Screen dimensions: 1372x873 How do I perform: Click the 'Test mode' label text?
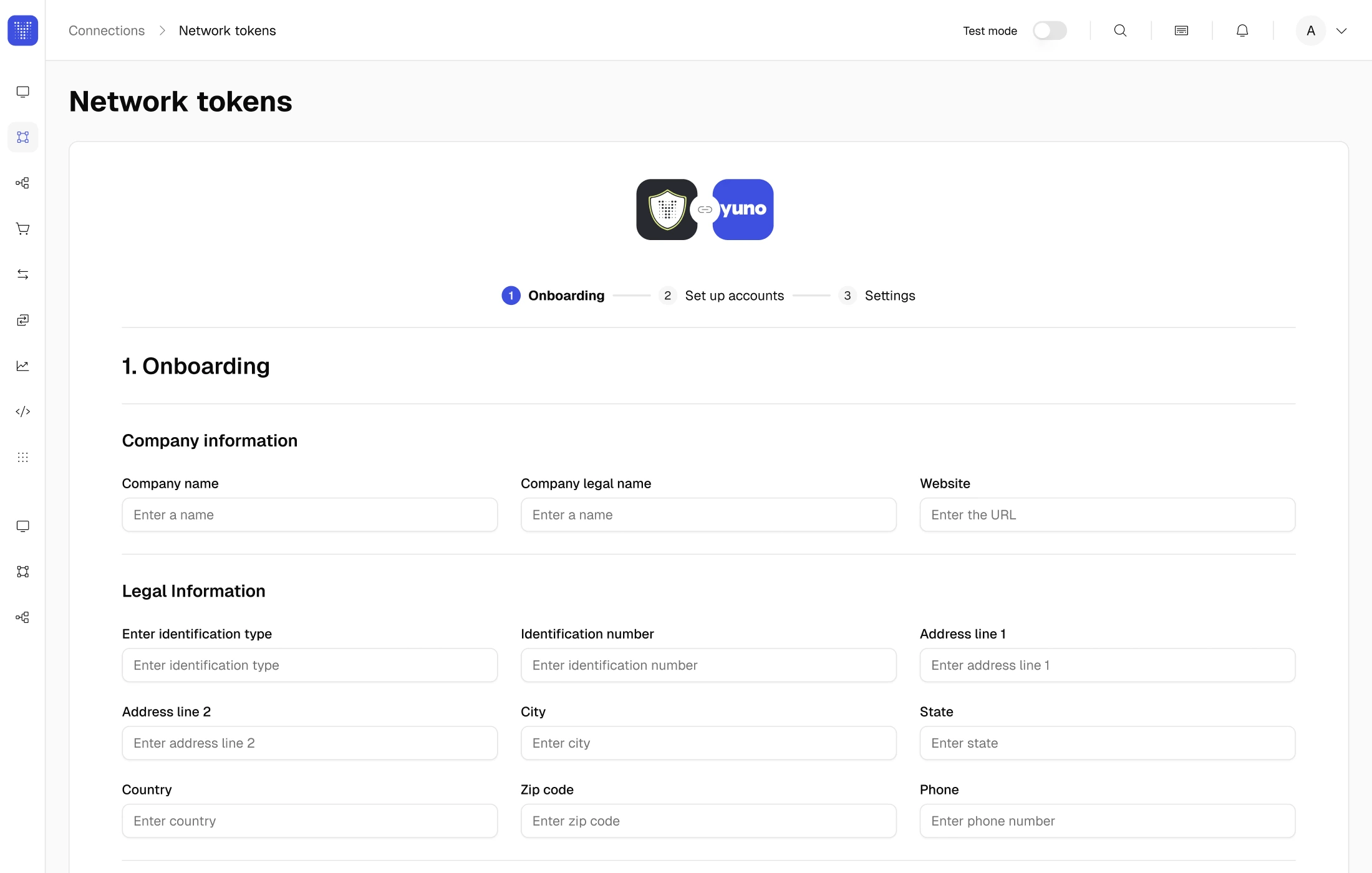pos(990,31)
